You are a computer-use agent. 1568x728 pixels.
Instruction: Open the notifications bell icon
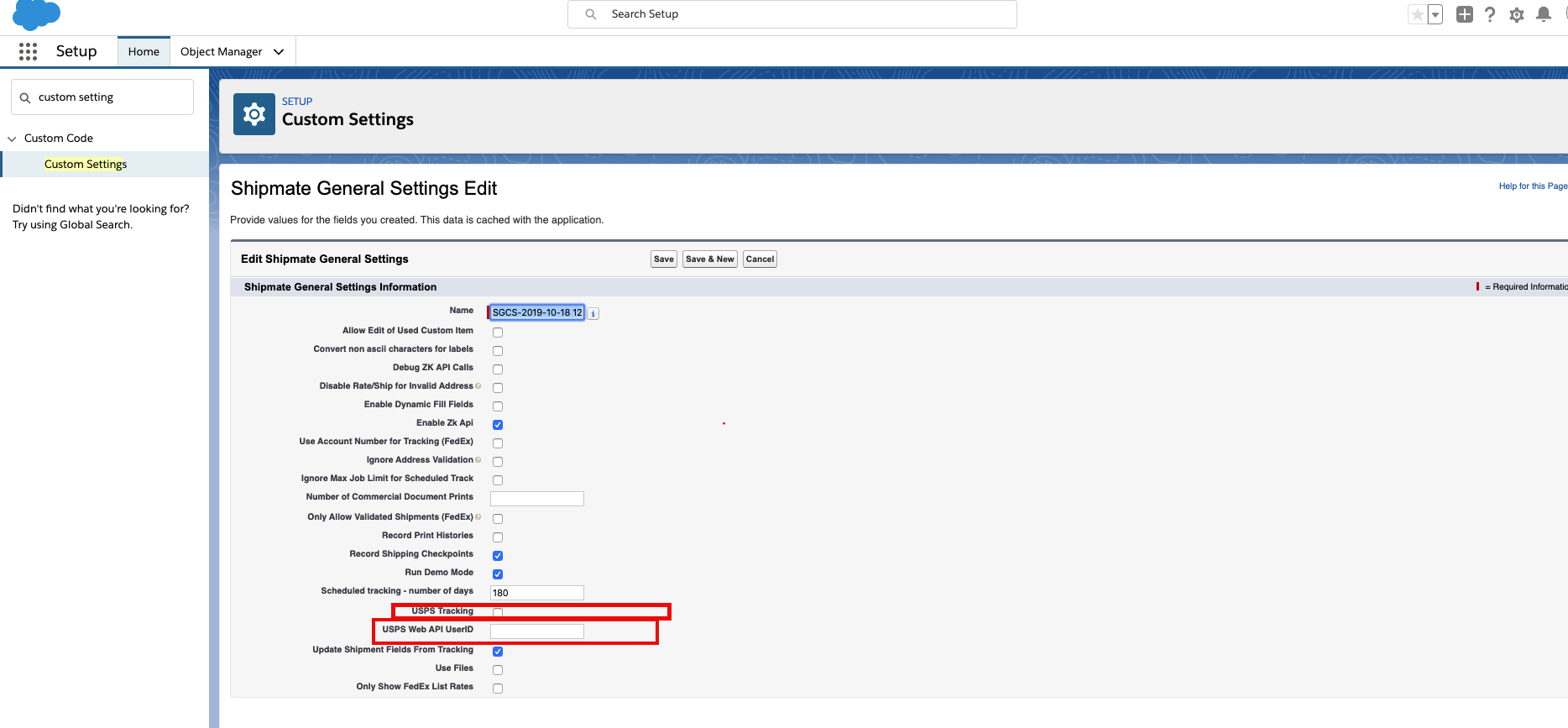coord(1544,14)
